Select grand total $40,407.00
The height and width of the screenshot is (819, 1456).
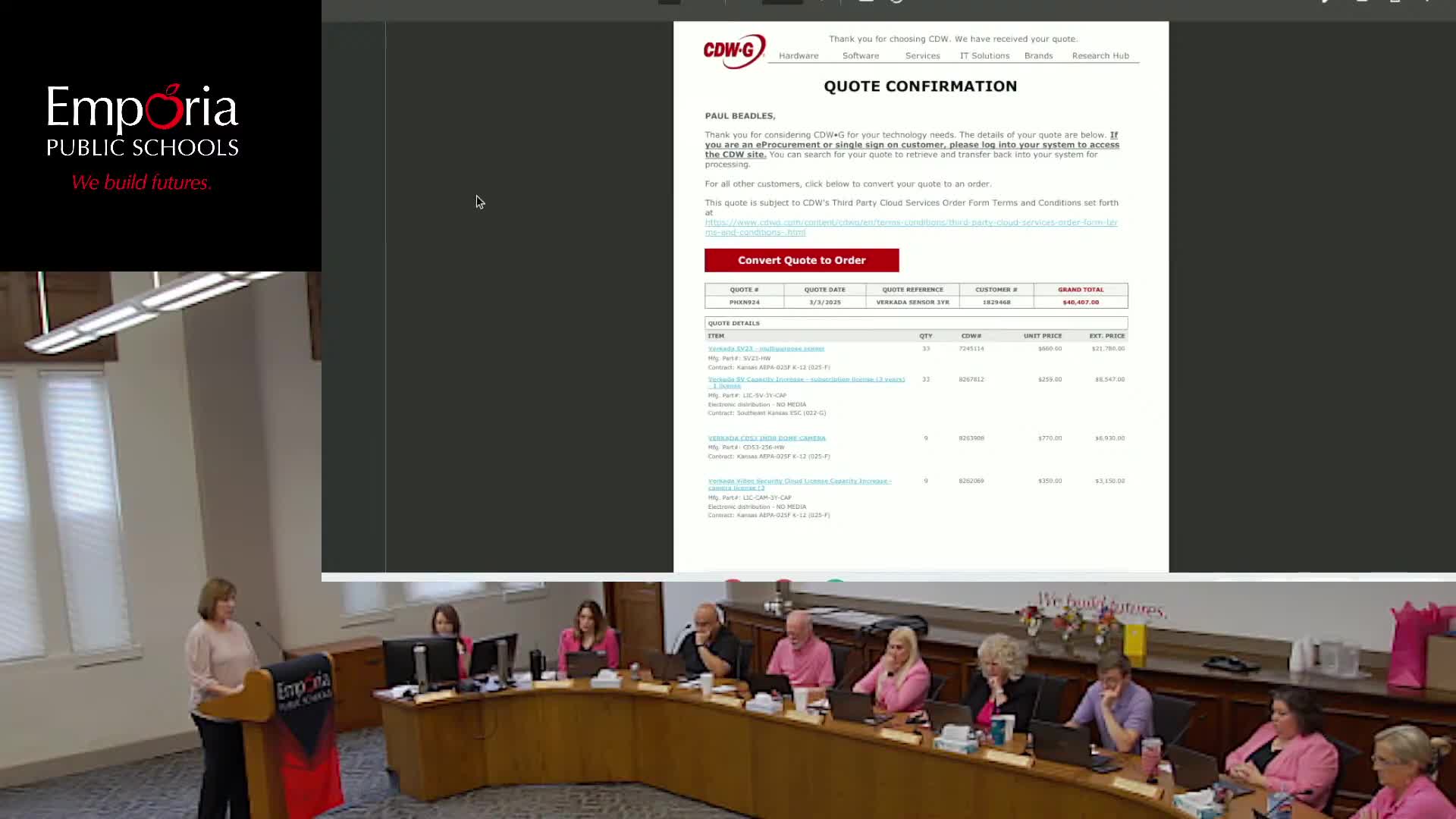tap(1081, 302)
